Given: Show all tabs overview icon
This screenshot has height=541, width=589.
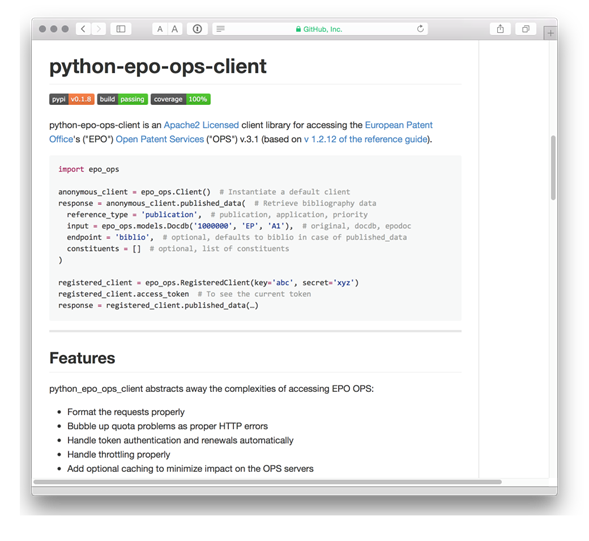Looking at the screenshot, I should click(526, 29).
